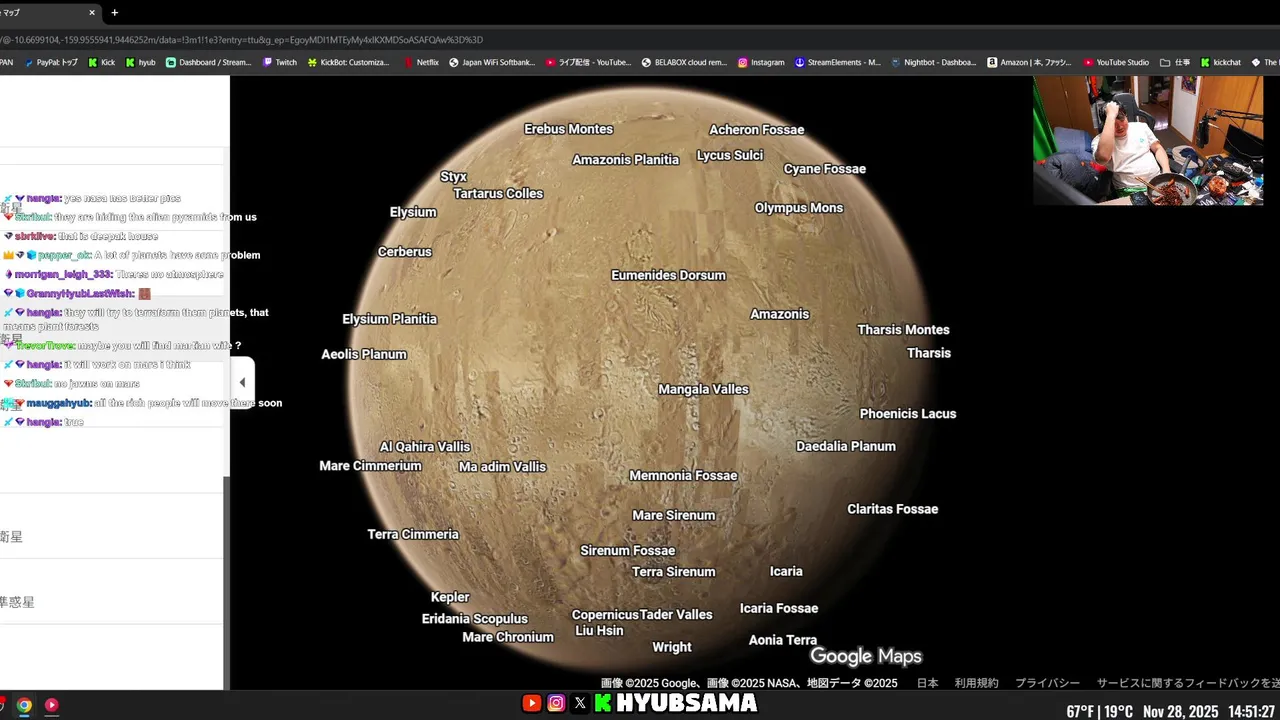The height and width of the screenshot is (720, 1280).
Task: Click the Cerberus label
Action: tap(404, 252)
